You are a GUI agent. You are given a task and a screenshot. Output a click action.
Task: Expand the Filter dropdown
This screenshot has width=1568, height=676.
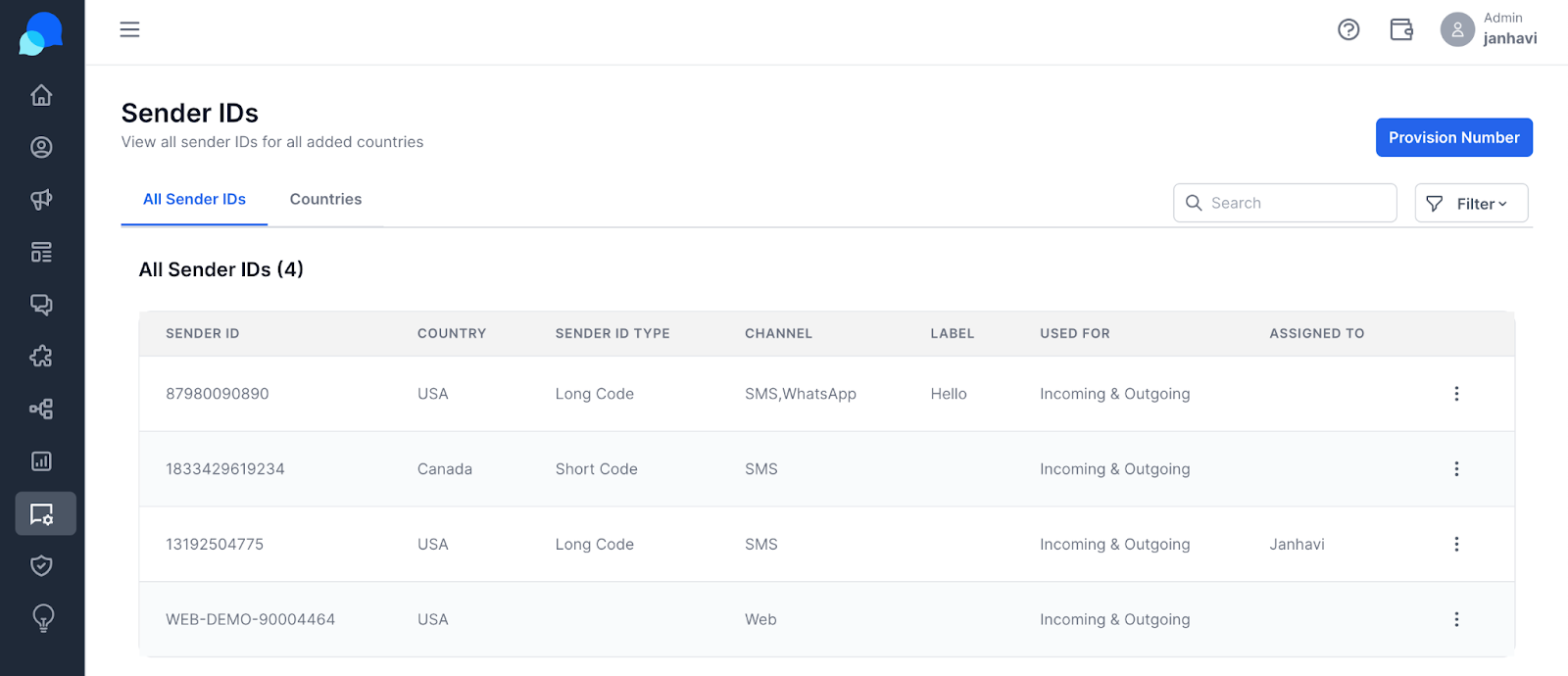tap(1471, 203)
